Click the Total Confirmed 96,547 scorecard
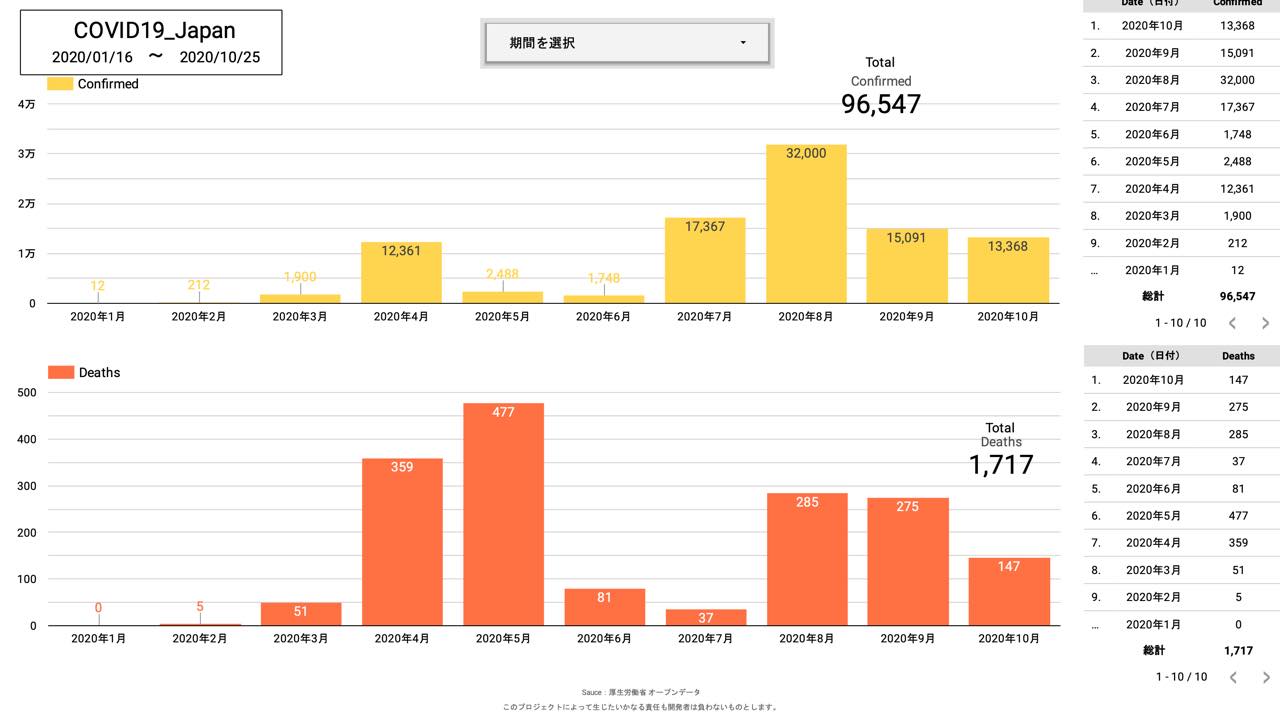 (x=880, y=90)
